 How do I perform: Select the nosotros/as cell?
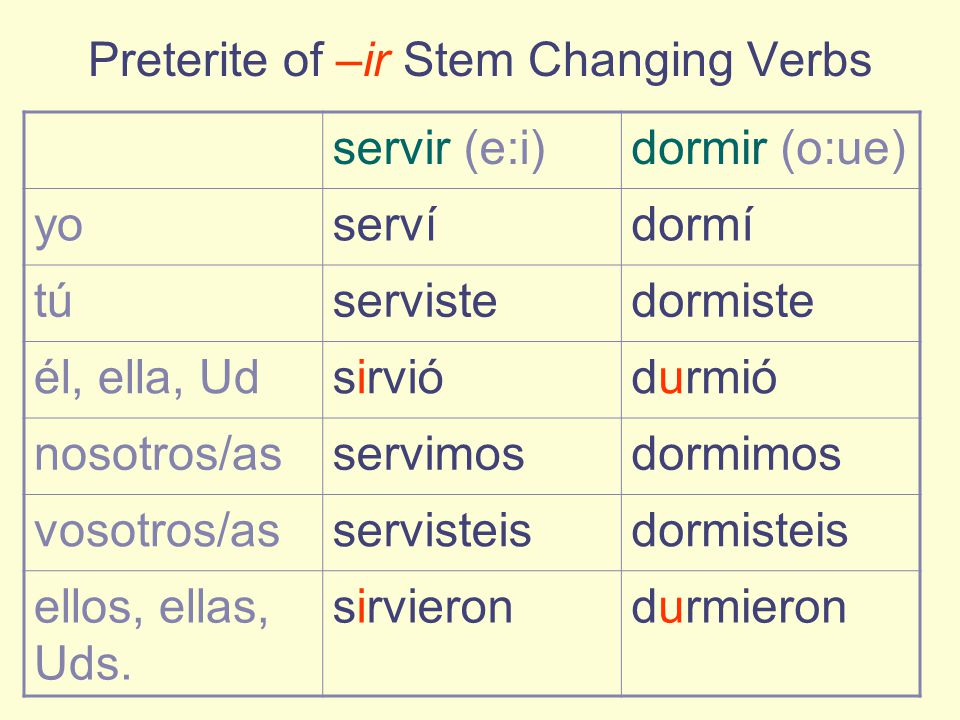pyautogui.click(x=173, y=456)
